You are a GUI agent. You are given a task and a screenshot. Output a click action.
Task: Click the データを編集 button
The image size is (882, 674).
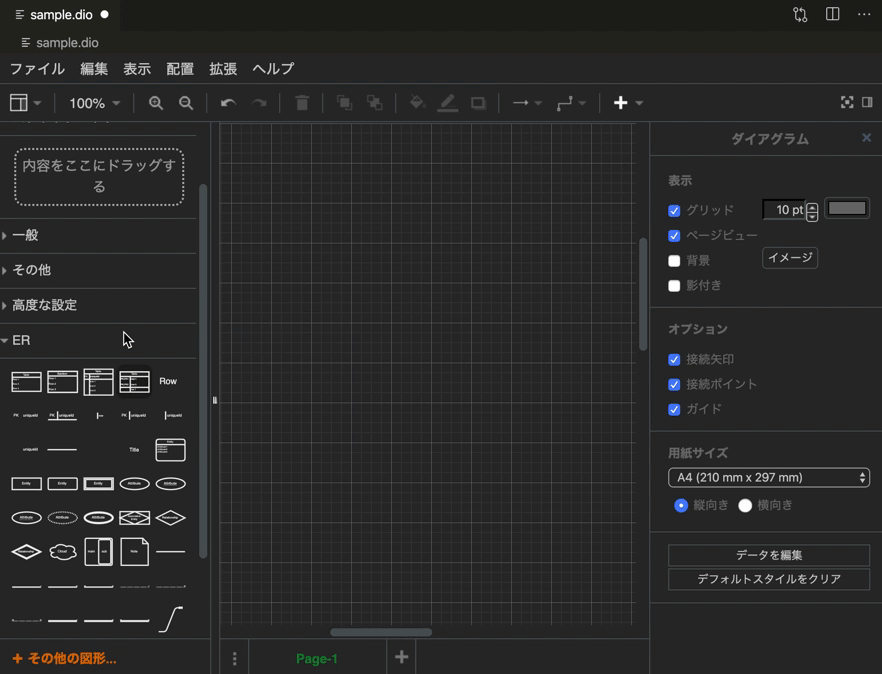pos(768,554)
